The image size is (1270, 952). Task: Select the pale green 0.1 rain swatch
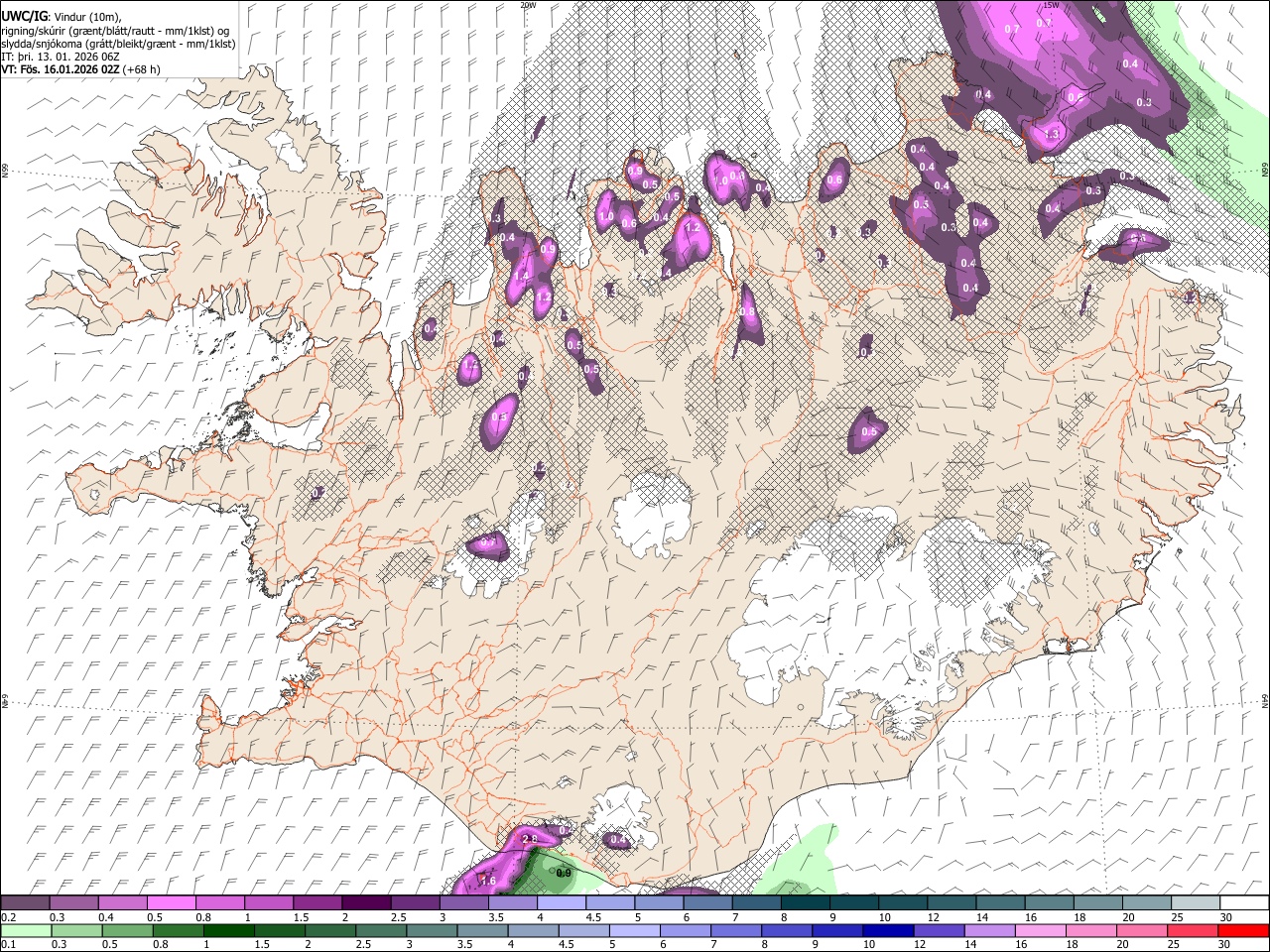[x=25, y=930]
